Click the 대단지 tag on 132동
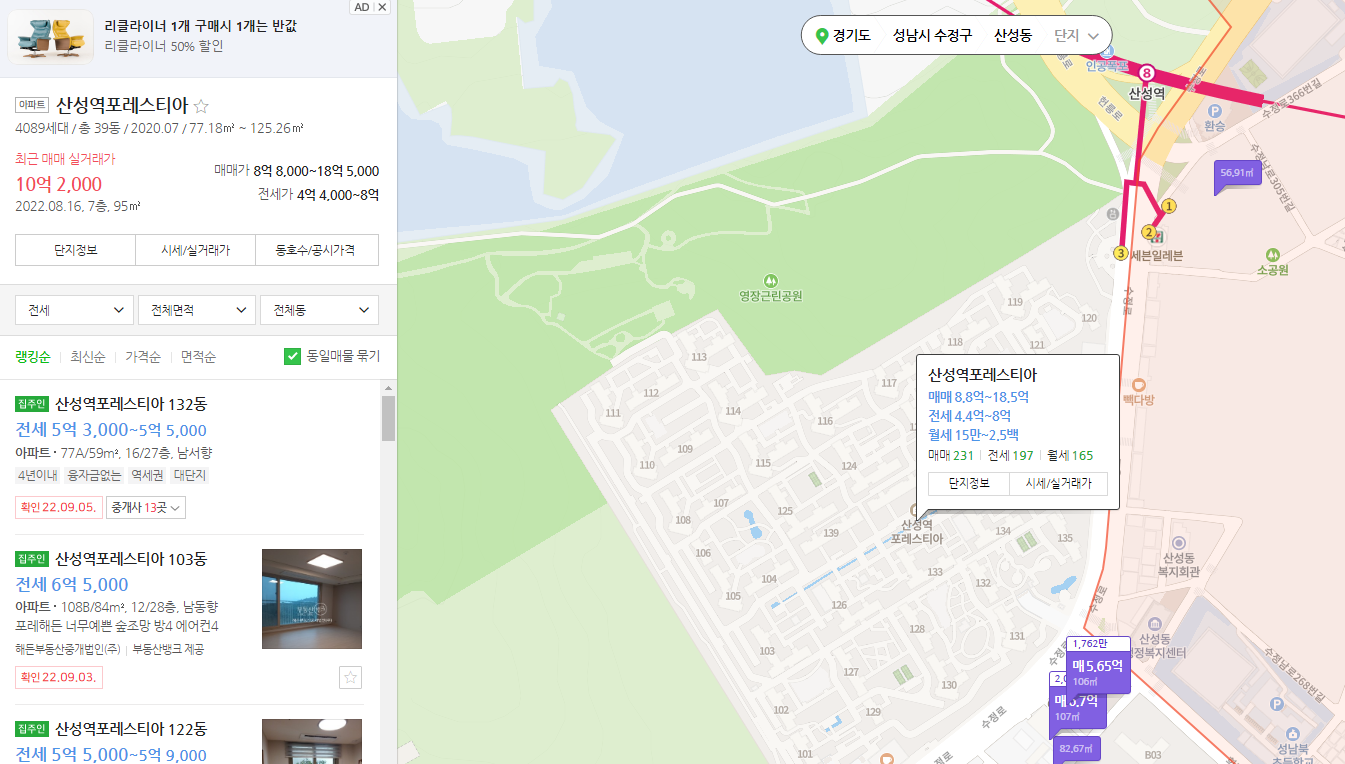This screenshot has height=764, width=1345. click(x=189, y=476)
